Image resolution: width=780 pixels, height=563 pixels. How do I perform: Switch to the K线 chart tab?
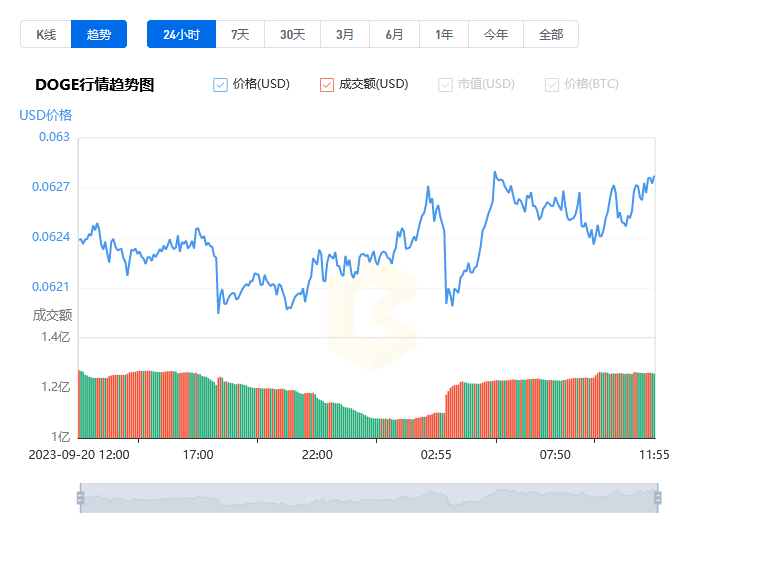click(46, 34)
